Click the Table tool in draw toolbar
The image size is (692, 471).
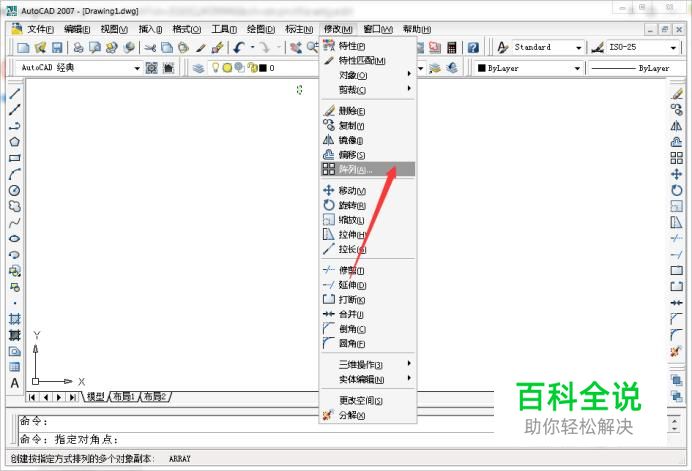[x=15, y=367]
